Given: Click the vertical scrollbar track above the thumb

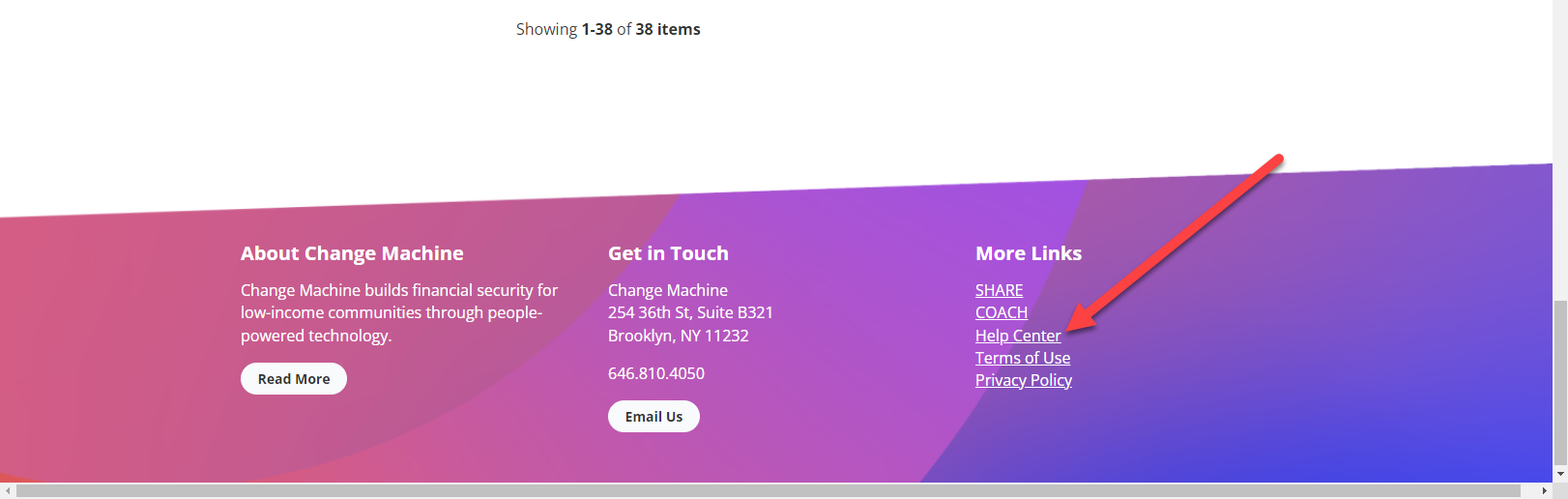Looking at the screenshot, I should click(x=1559, y=145).
